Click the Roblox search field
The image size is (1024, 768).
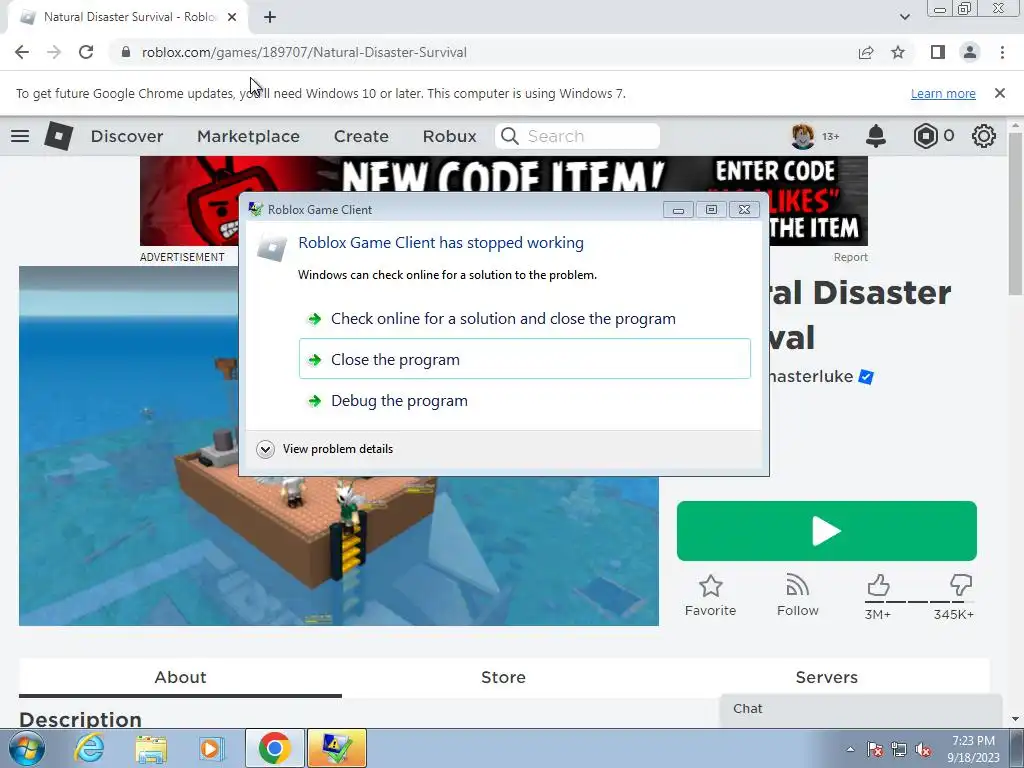tap(577, 136)
